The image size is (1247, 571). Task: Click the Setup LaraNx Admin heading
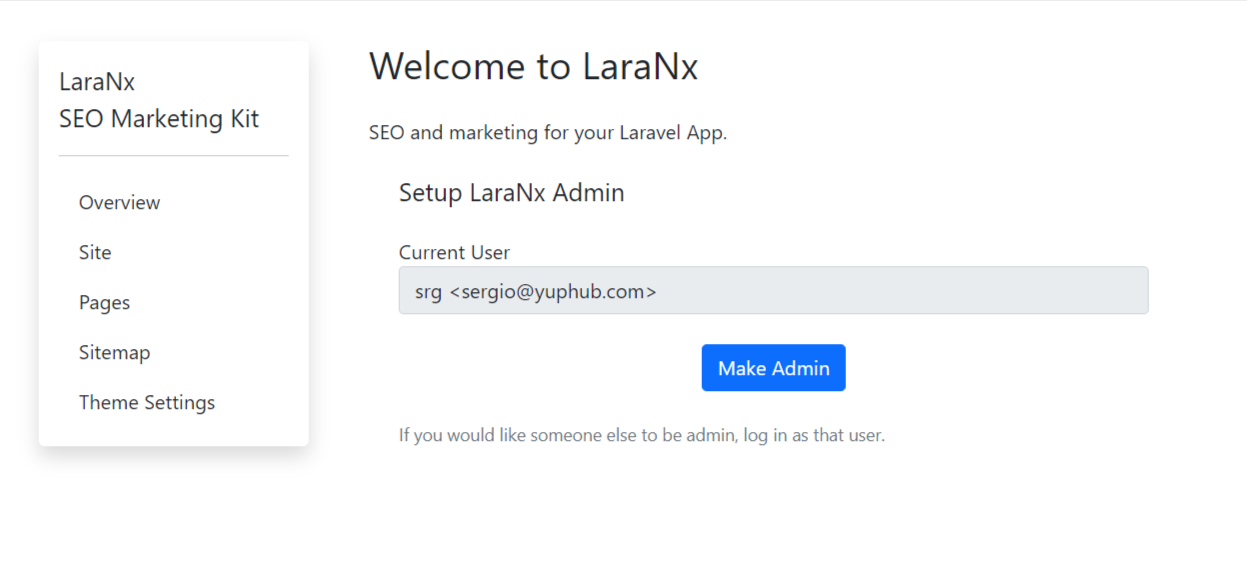(x=511, y=193)
